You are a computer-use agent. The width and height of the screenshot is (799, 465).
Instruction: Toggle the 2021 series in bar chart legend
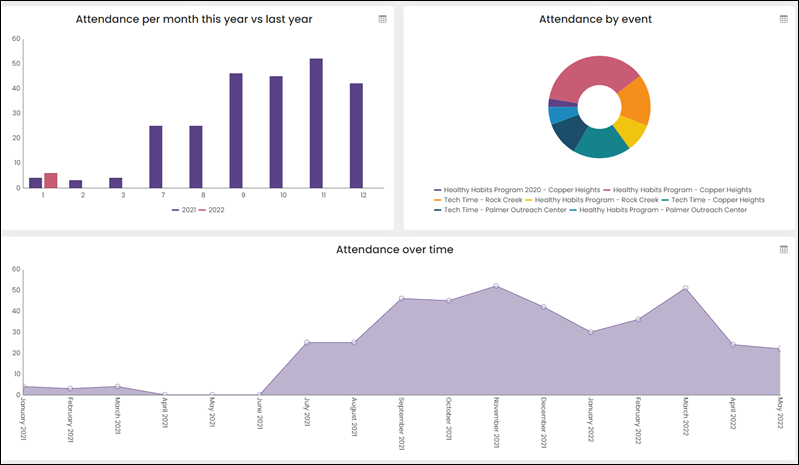tap(183, 210)
